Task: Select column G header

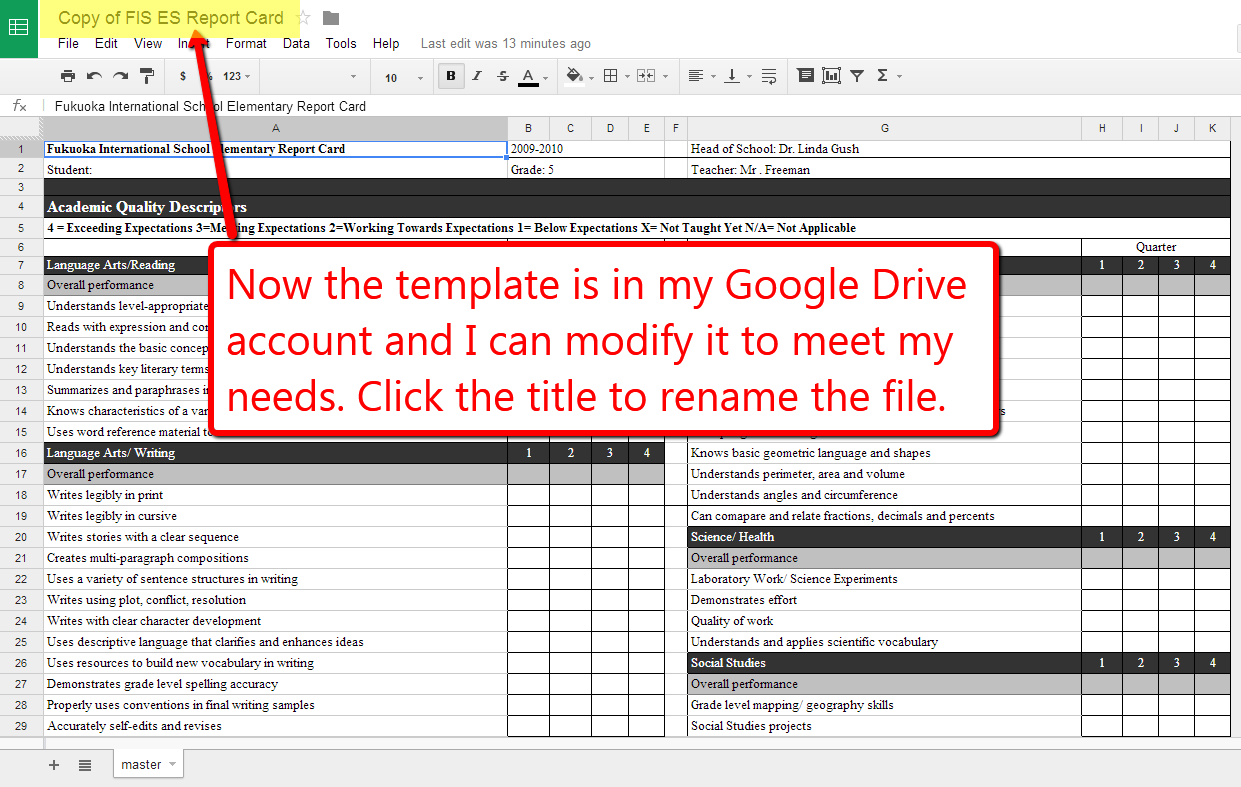Action: tap(885, 128)
